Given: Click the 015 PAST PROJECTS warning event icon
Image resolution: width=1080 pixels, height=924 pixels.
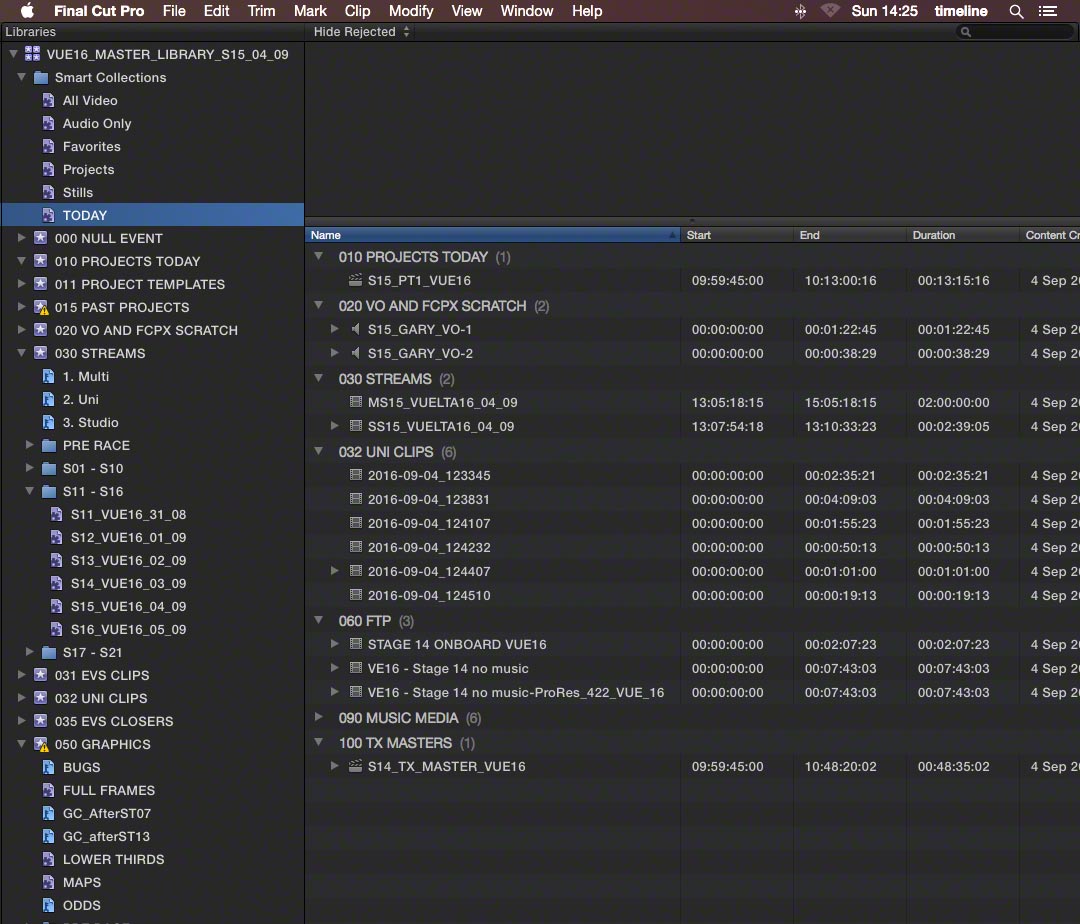Looking at the screenshot, I should tap(41, 307).
